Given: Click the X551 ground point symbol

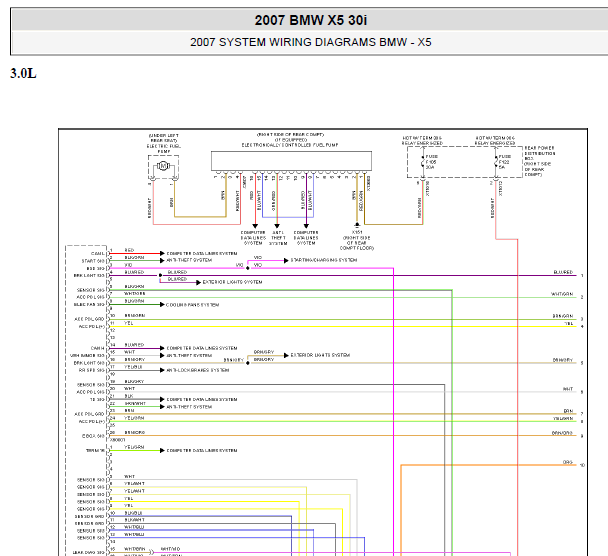Looking at the screenshot, I should click(356, 223).
